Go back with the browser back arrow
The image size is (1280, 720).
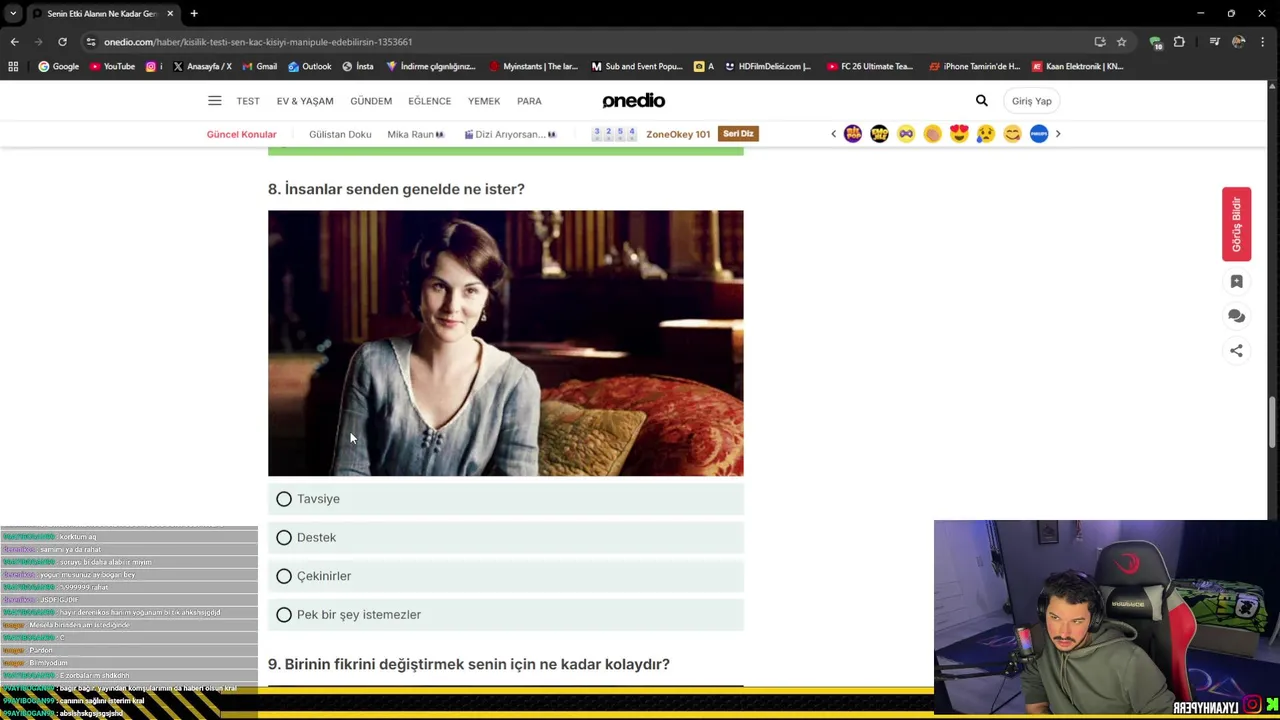coord(14,42)
